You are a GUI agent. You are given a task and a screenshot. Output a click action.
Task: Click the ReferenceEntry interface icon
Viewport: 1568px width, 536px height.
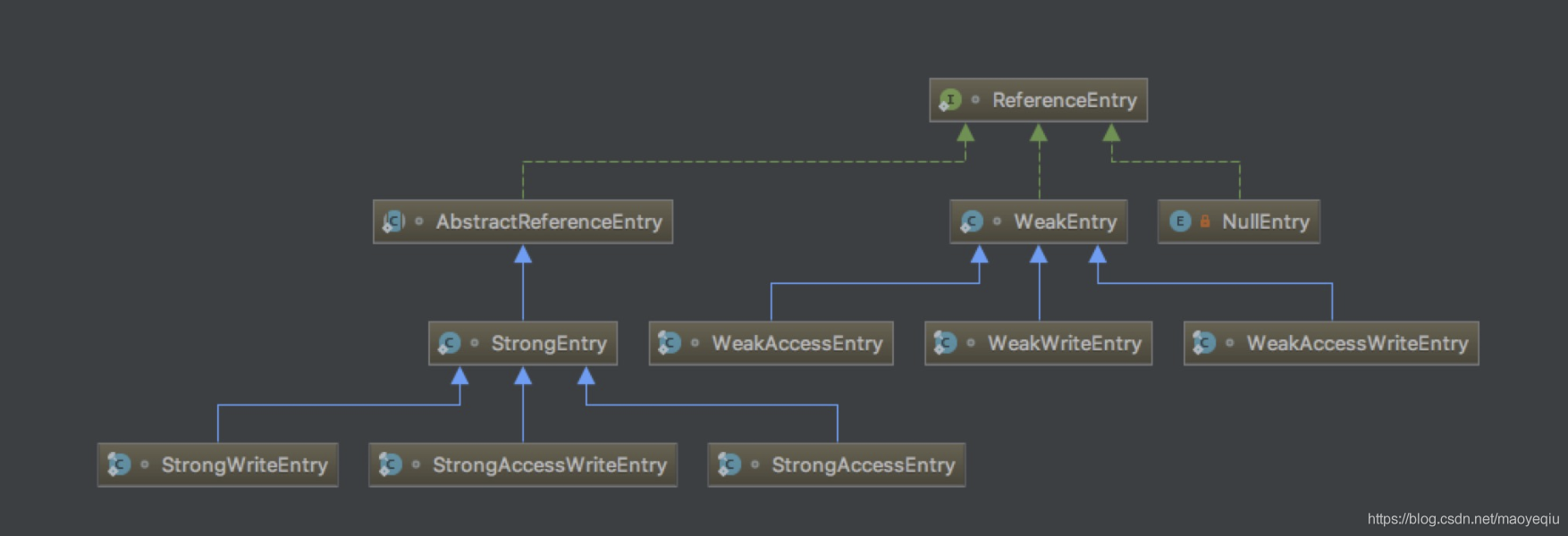(x=950, y=100)
